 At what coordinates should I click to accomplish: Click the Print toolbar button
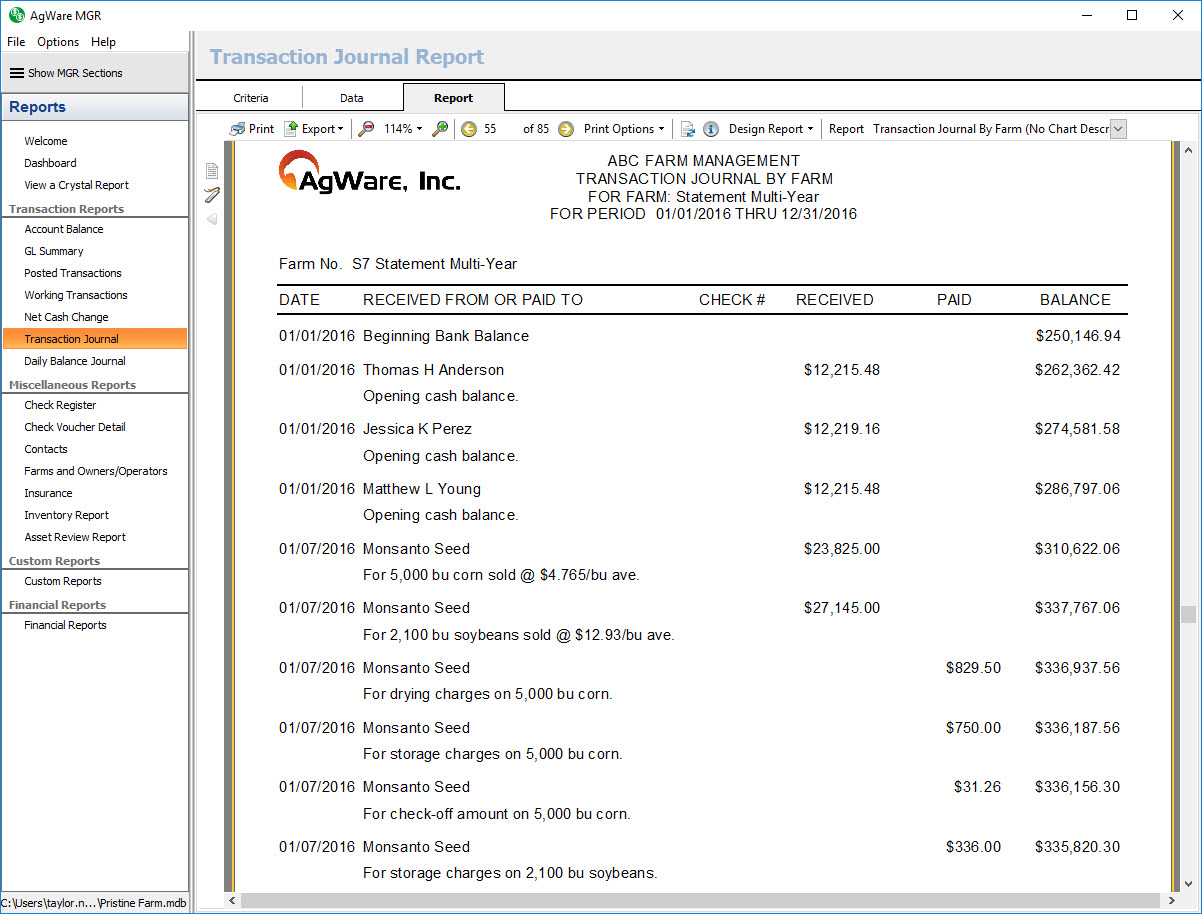tap(251, 129)
